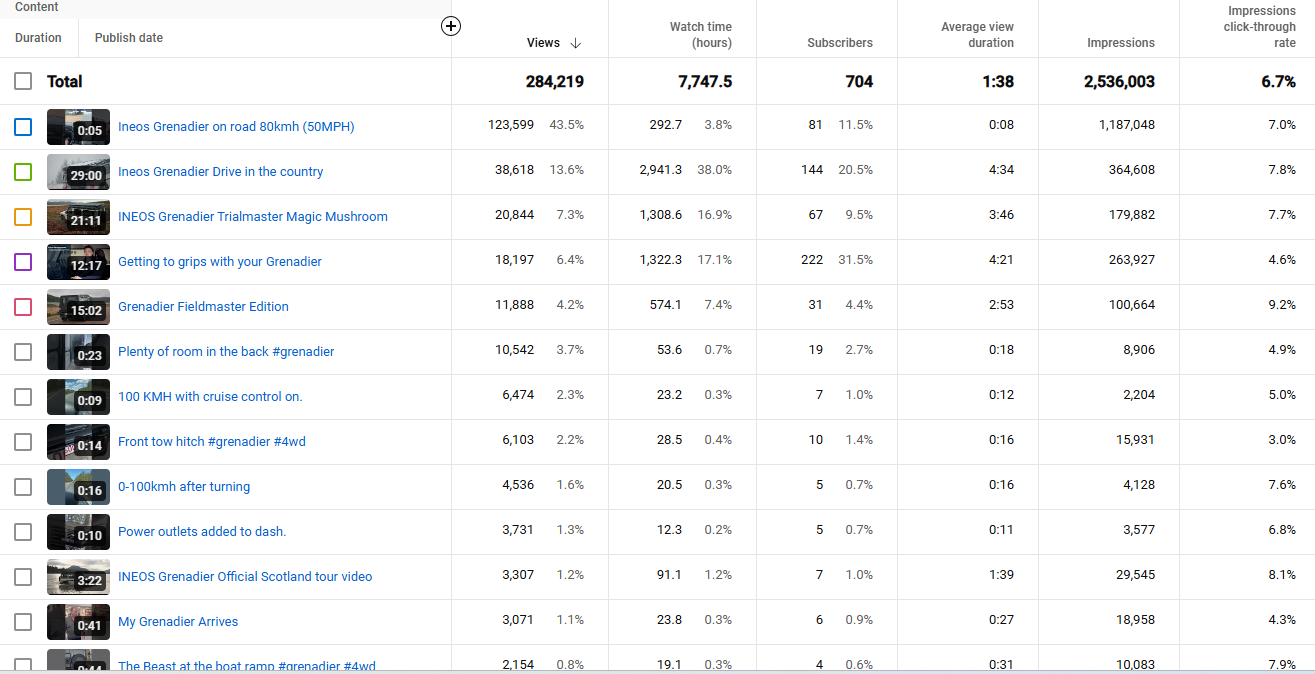Uncheck the blue Ineos Grenadier on road checkbox
The image size is (1315, 674).
(x=23, y=127)
